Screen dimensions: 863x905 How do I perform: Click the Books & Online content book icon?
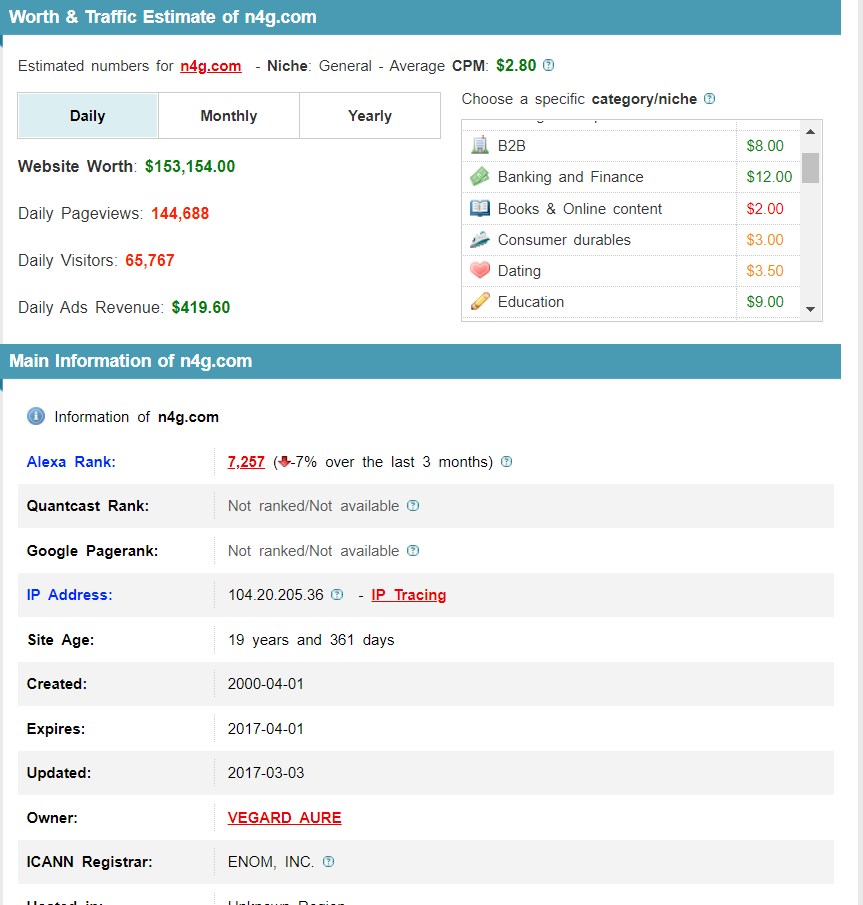[x=480, y=208]
